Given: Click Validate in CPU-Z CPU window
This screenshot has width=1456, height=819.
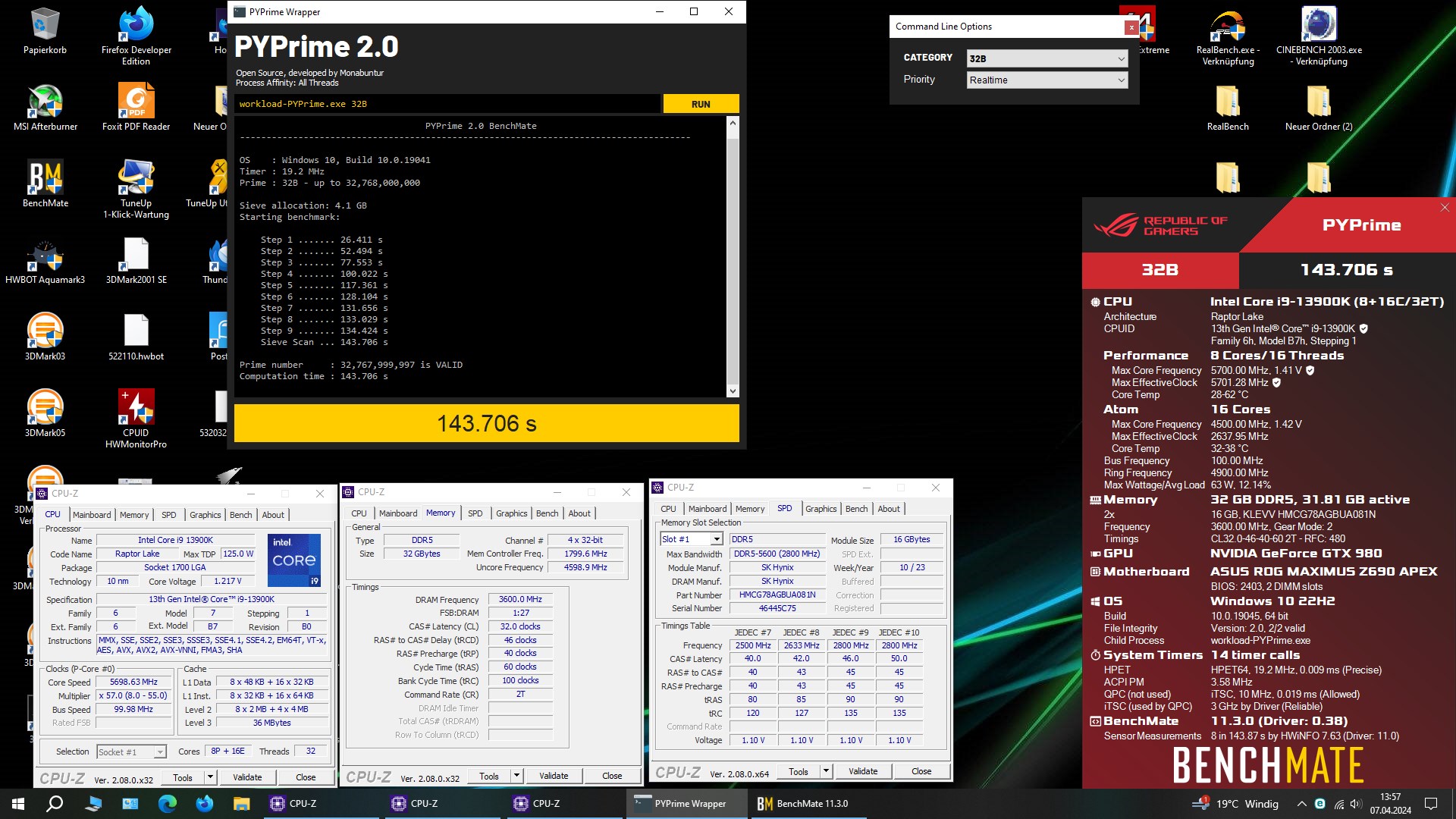Looking at the screenshot, I should pos(246,777).
